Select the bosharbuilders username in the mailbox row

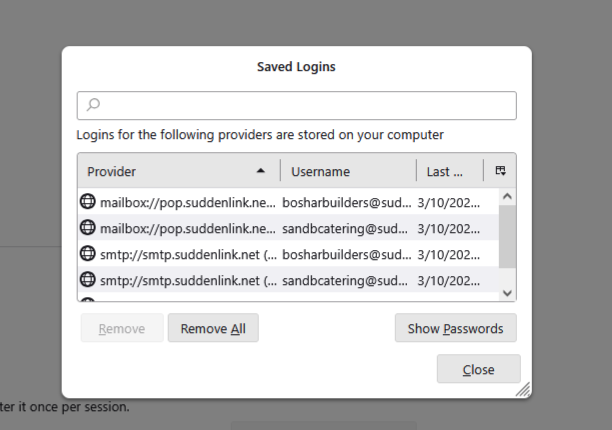(345, 201)
